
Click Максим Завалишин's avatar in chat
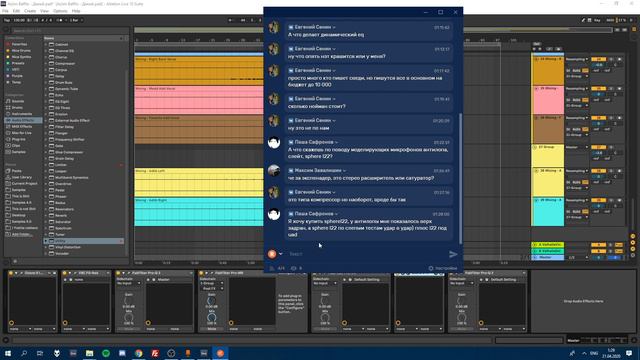pyautogui.click(x=274, y=171)
